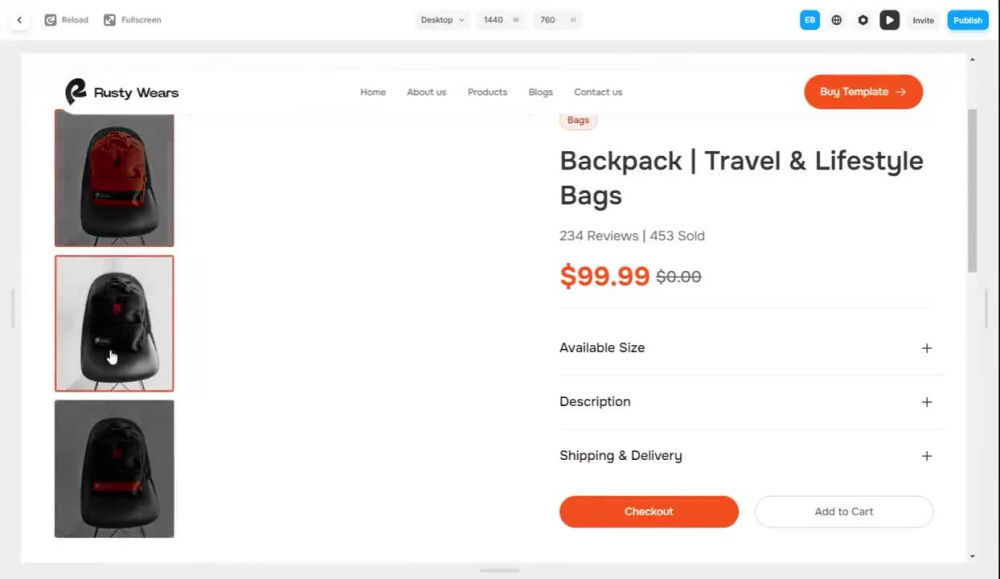
Task: Open the globe language icon
Action: point(836,20)
